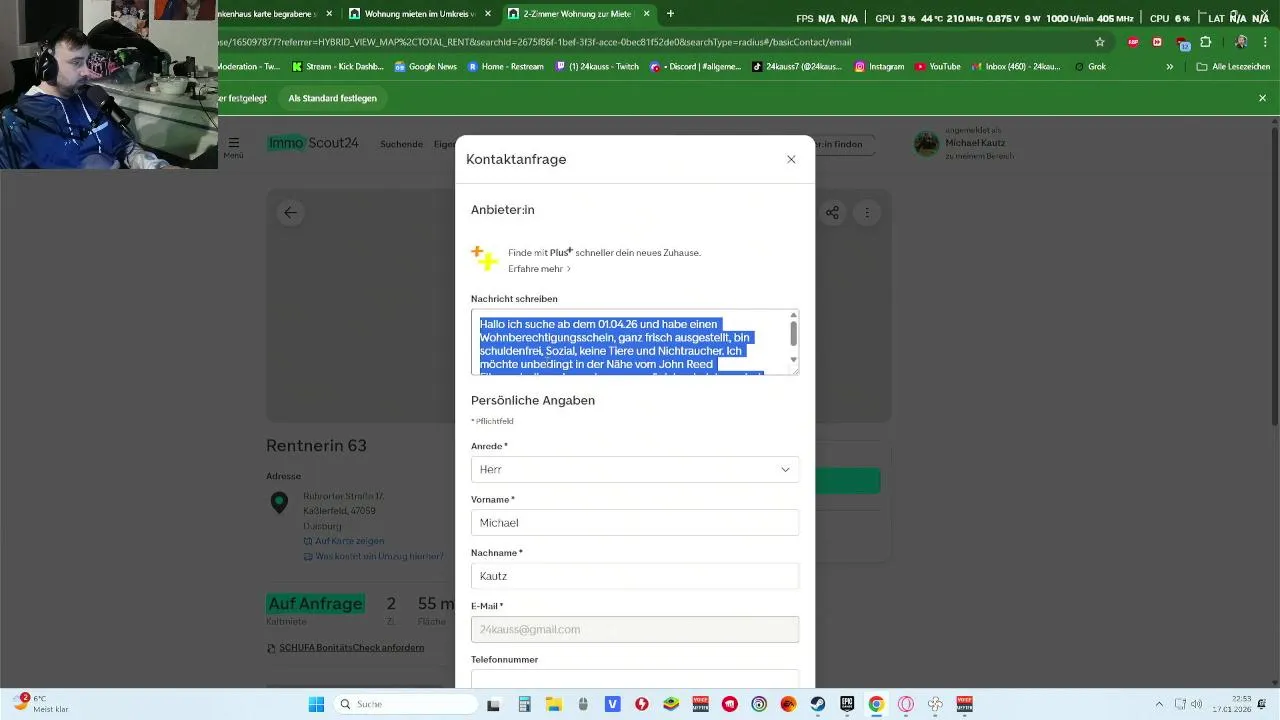Click the Adblock Plus extension icon
The width and height of the screenshot is (1280, 720).
click(x=1132, y=42)
